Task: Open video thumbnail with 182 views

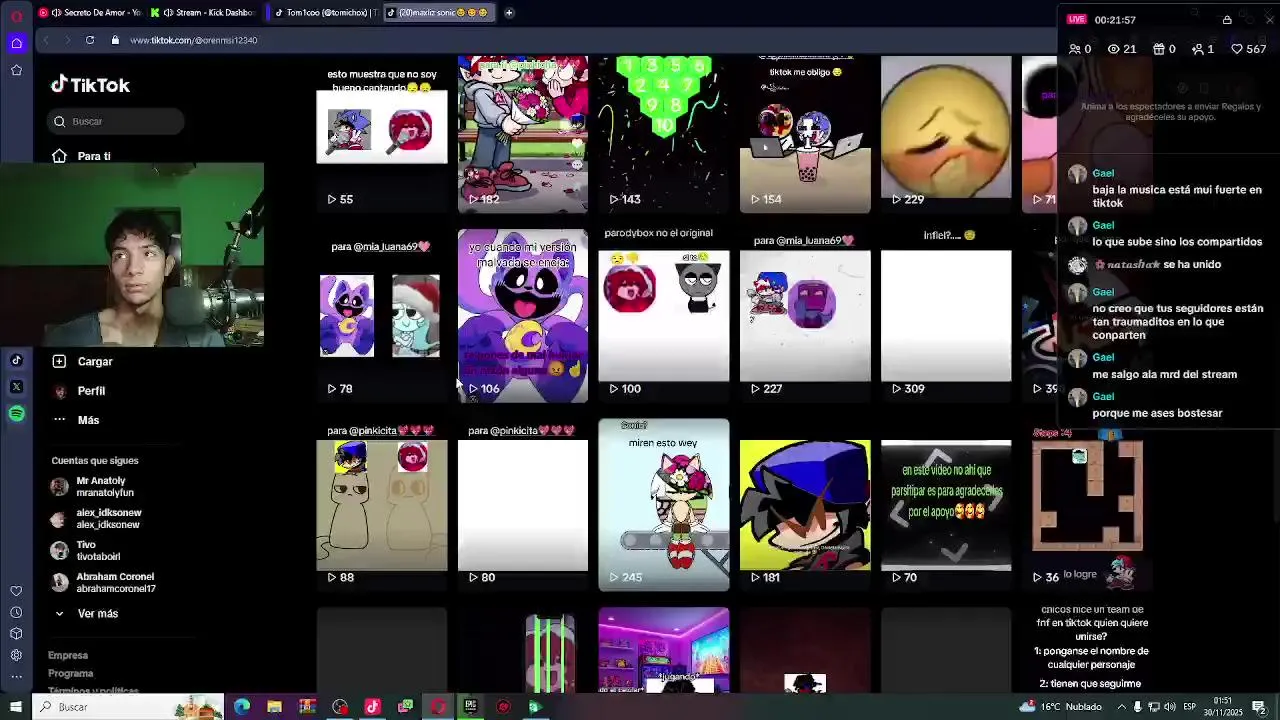Action: (523, 134)
